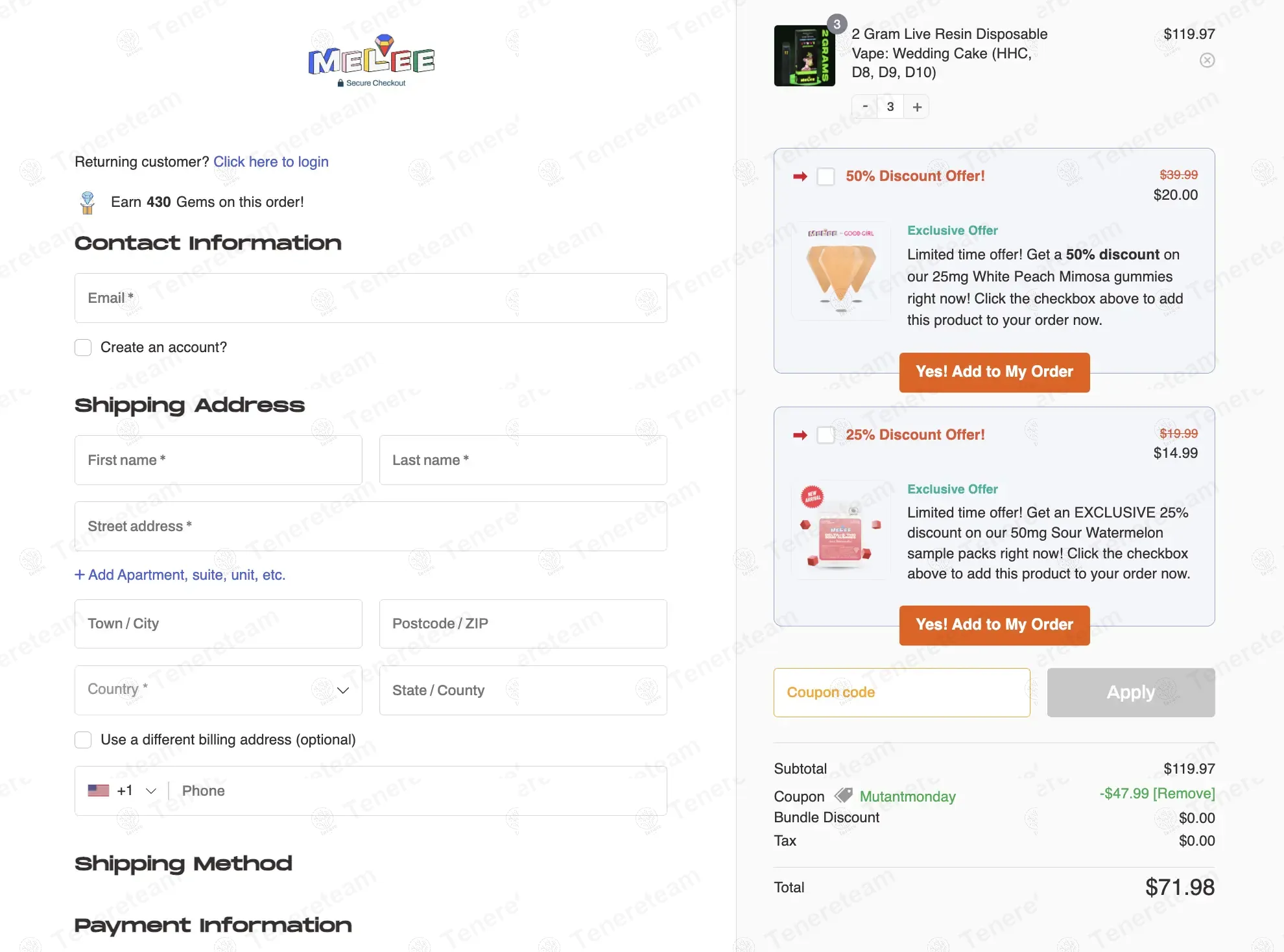Expand Add Apartment, suite, unit field
1284x952 pixels.
[x=180, y=575]
